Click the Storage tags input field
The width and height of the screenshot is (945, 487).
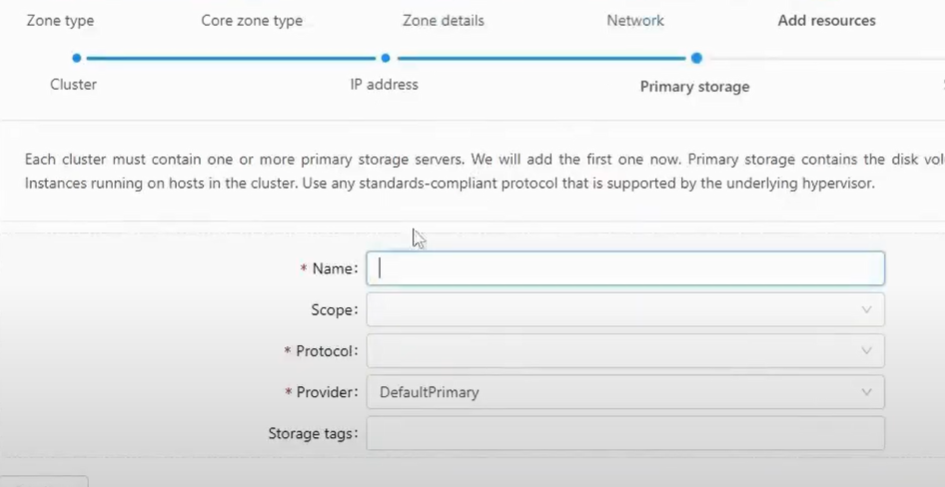[625, 433]
